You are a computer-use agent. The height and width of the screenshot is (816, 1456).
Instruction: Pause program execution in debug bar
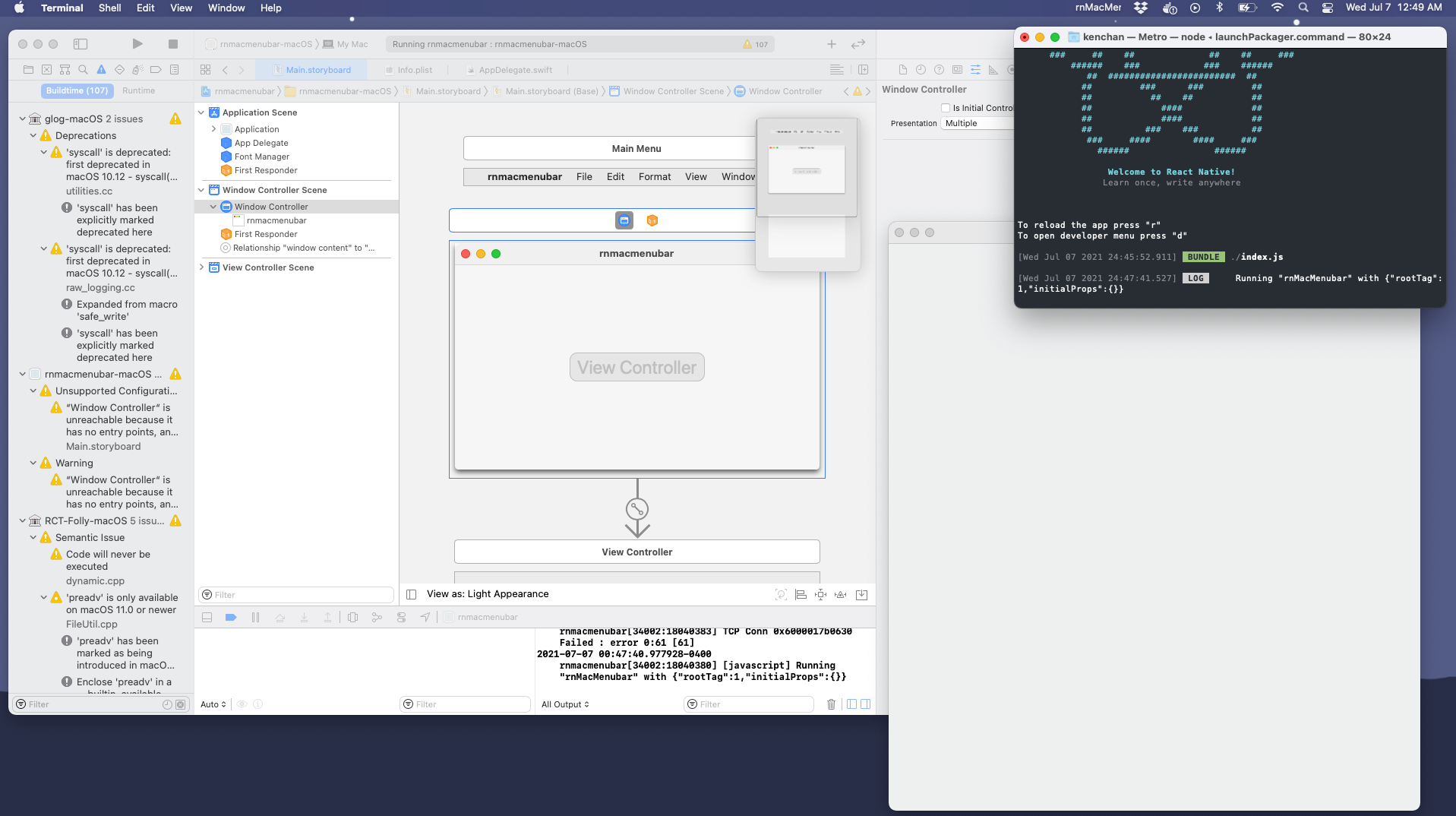(255, 617)
